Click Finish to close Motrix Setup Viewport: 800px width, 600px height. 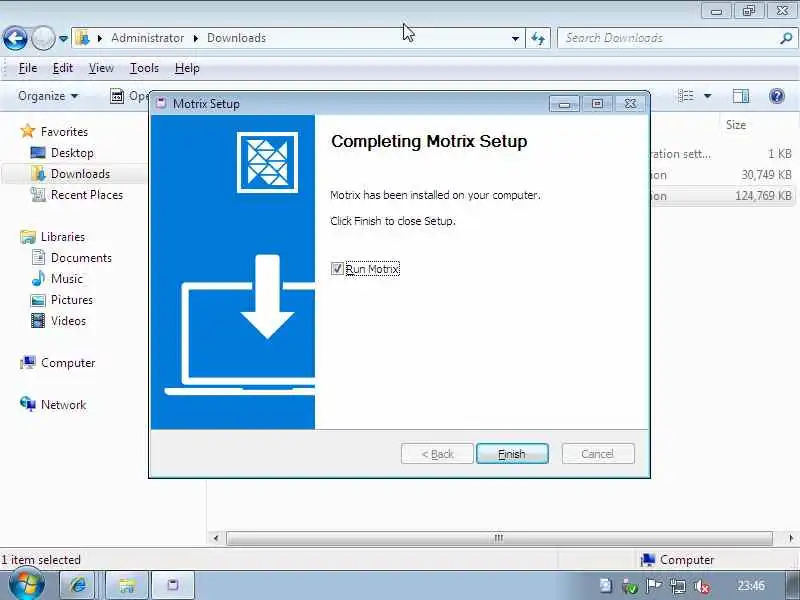(x=512, y=454)
